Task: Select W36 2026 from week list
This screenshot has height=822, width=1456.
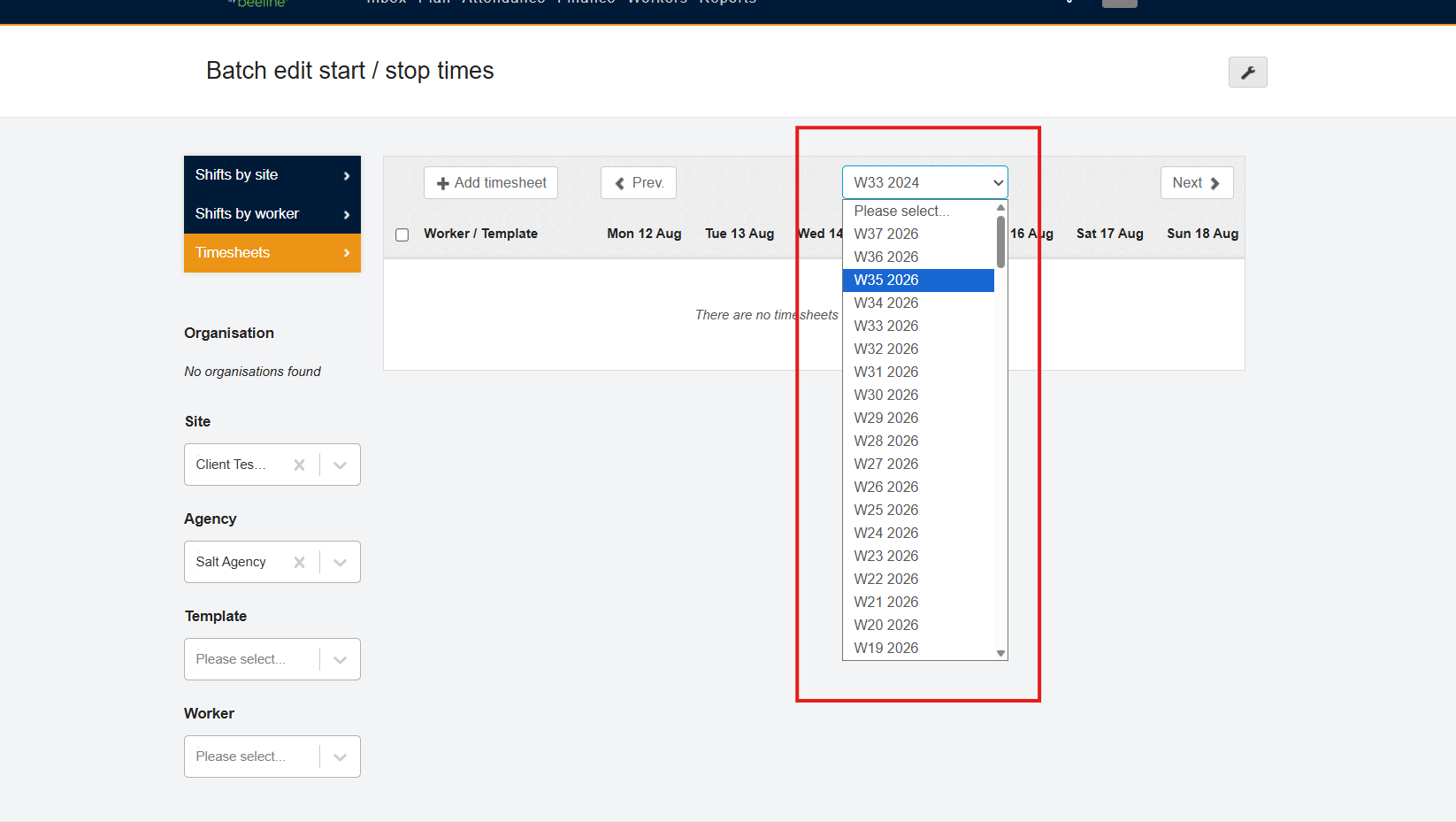Action: coord(918,257)
